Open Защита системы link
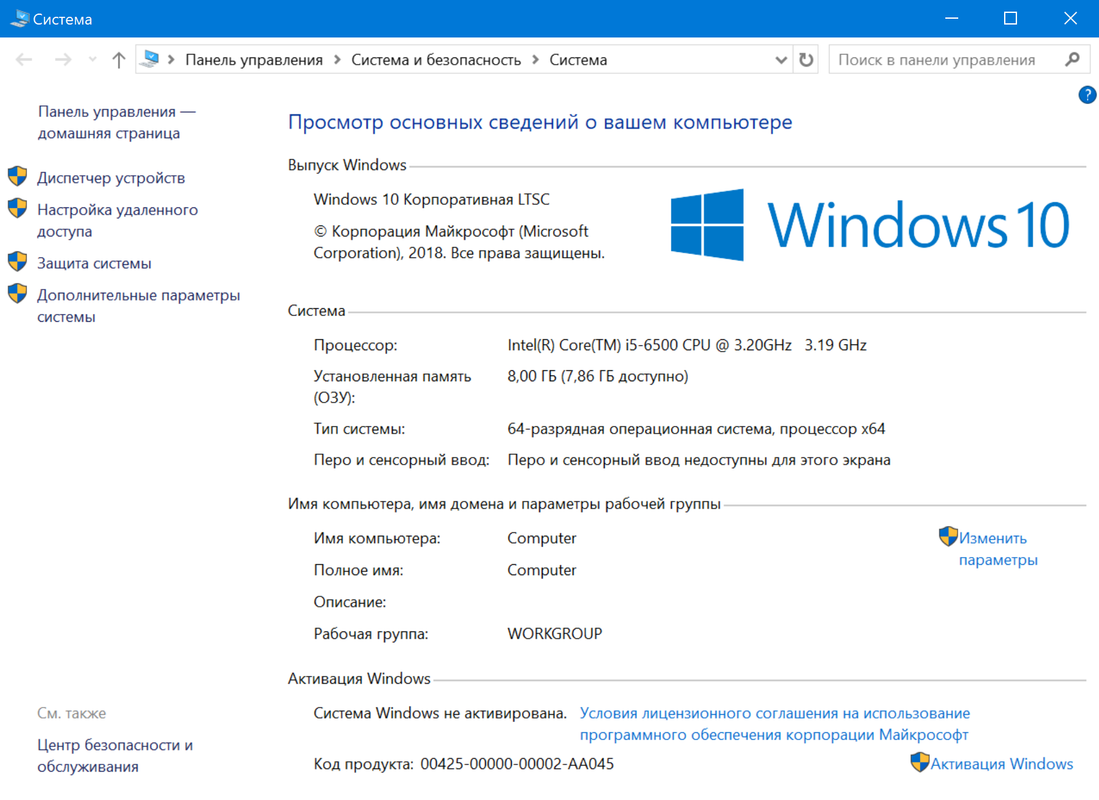Screen dimensions: 1099x800 pyautogui.click(x=94, y=263)
